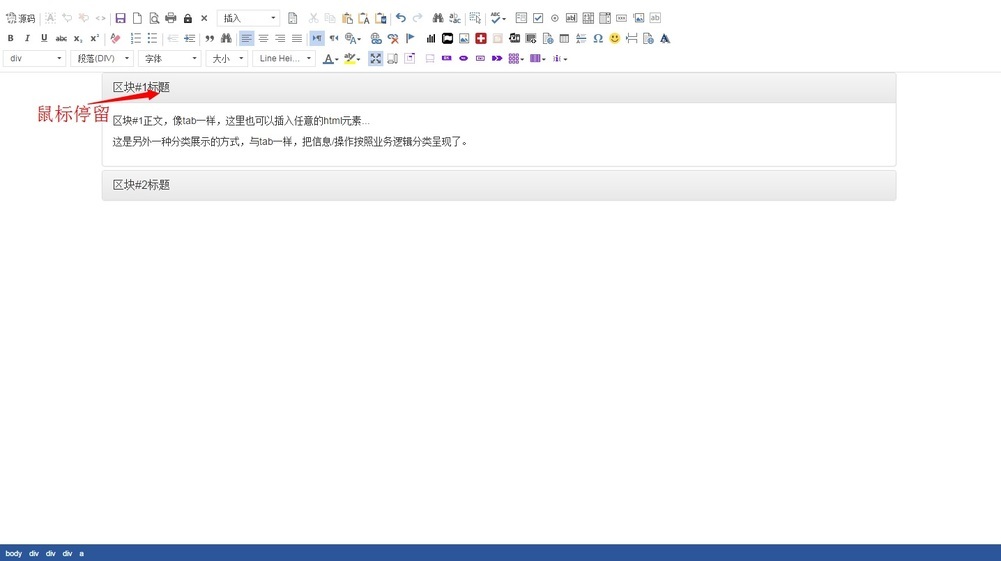
Task: Click the Print icon
Action: coord(170,19)
